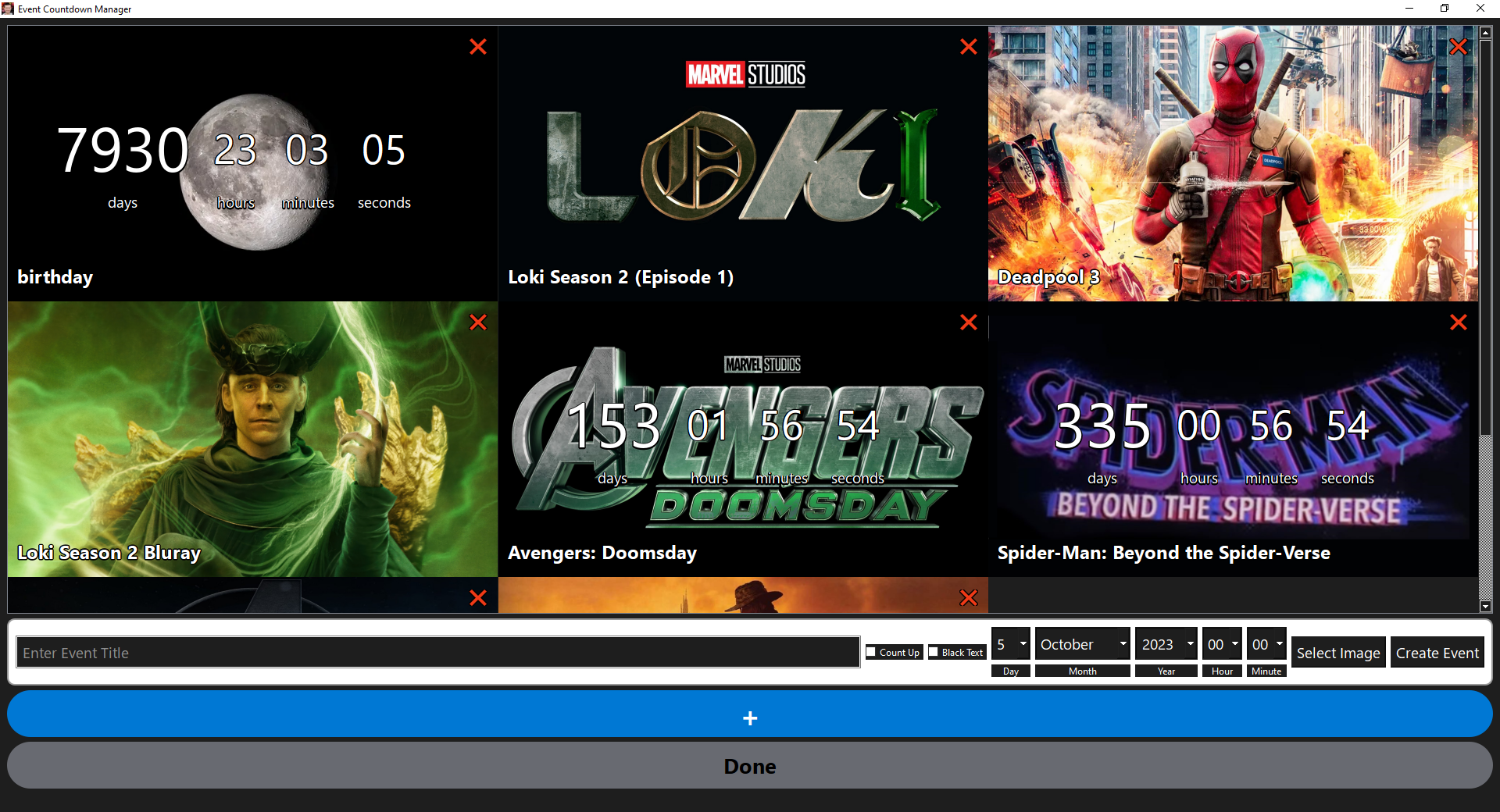Image resolution: width=1500 pixels, height=812 pixels.
Task: Close the Event Countdown Manager window
Action: [x=1480, y=9]
